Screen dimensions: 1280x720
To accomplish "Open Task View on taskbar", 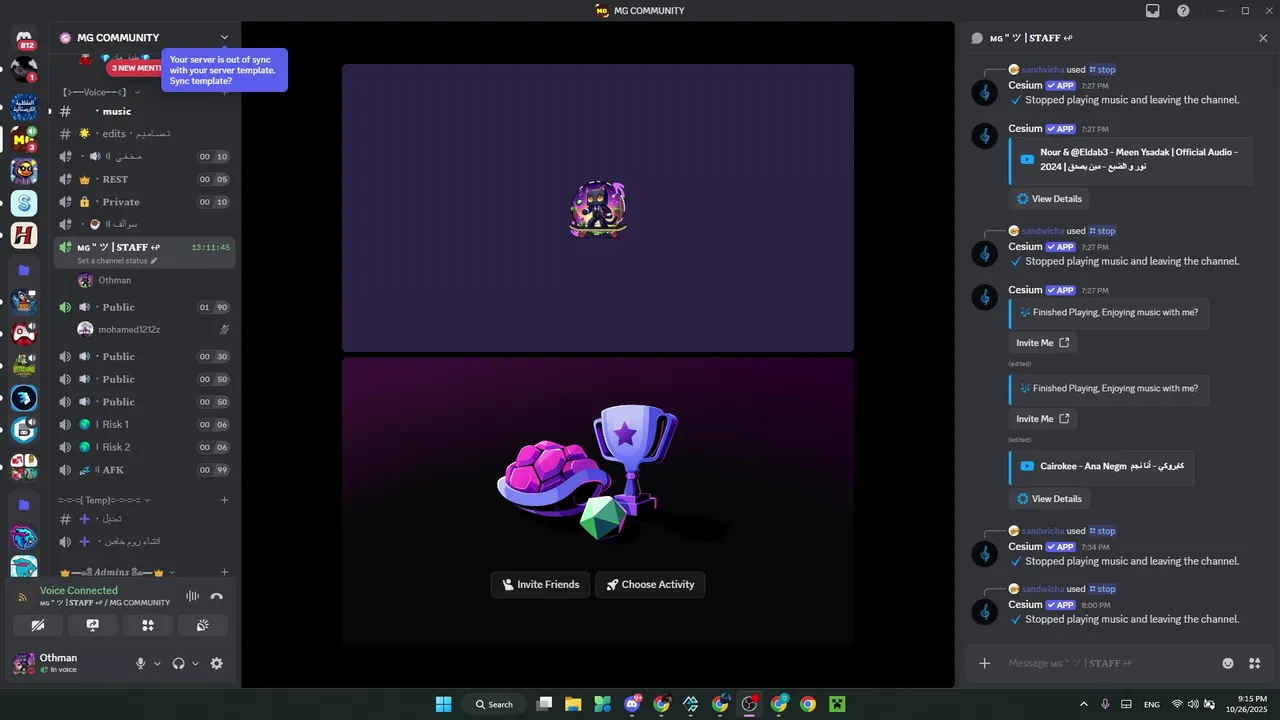I will pos(544,704).
